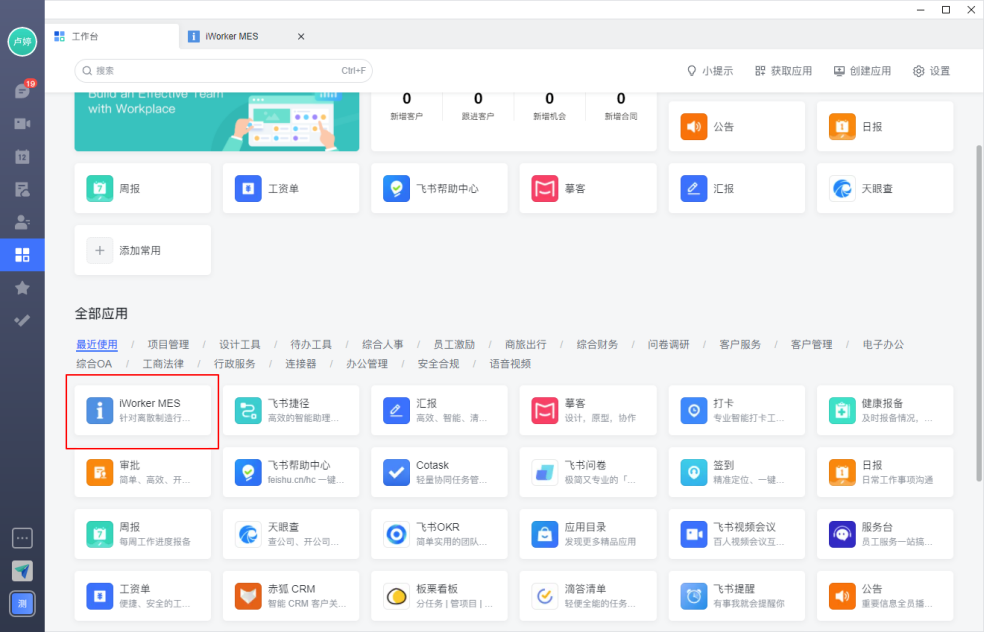Screen dimensions: 984x632
Task: Open the 日报 shortcut at the top
Action: pyautogui.click(x=885, y=126)
